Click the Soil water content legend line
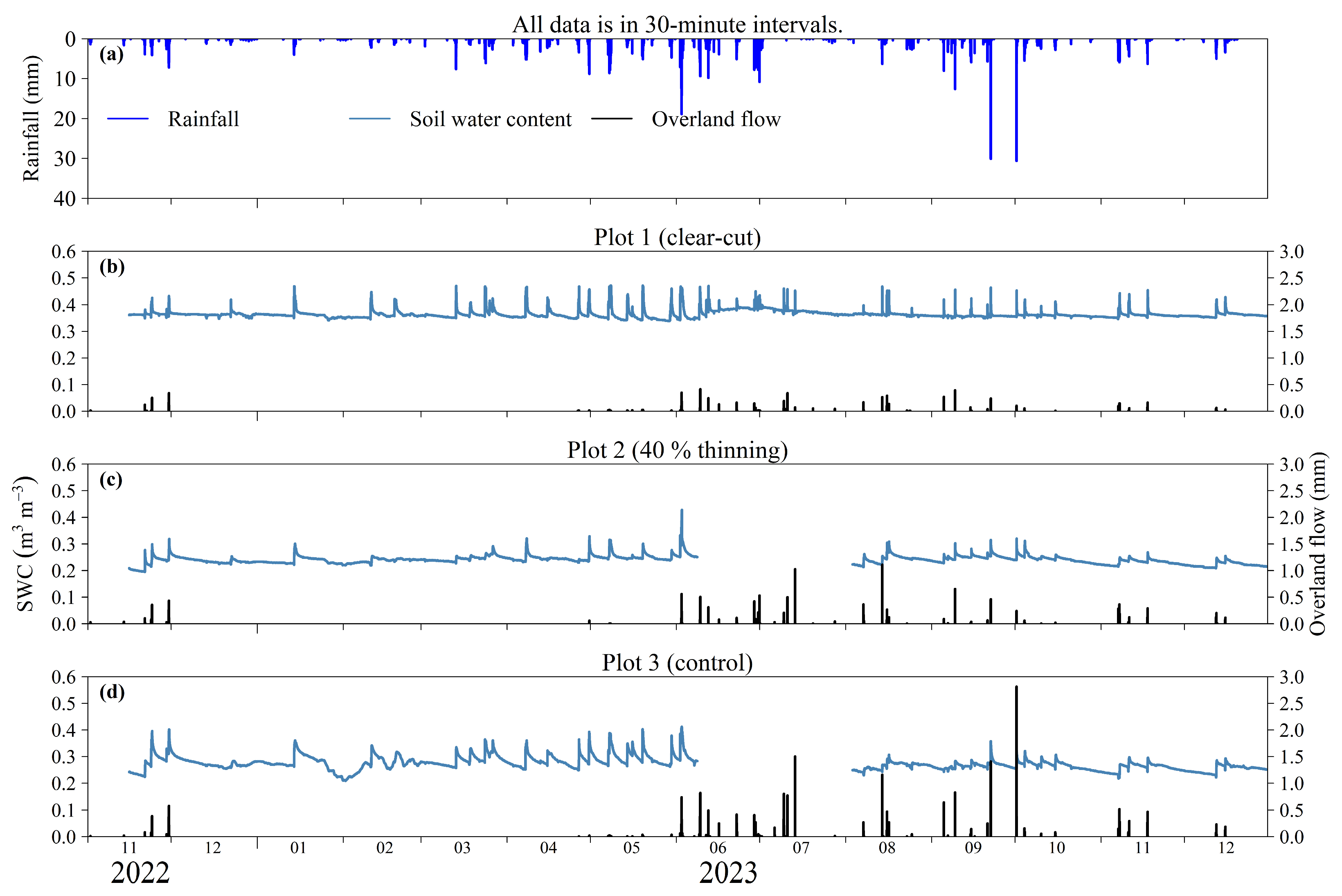The width and height of the screenshot is (1342, 896). [369, 119]
